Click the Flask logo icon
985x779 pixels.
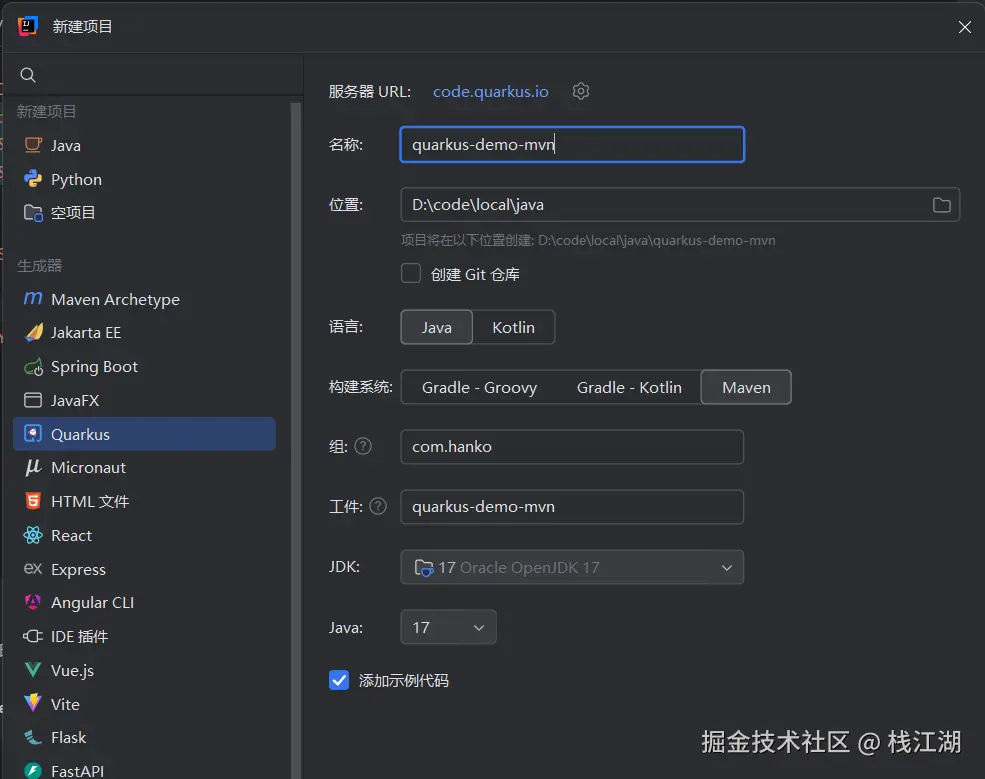point(33,737)
